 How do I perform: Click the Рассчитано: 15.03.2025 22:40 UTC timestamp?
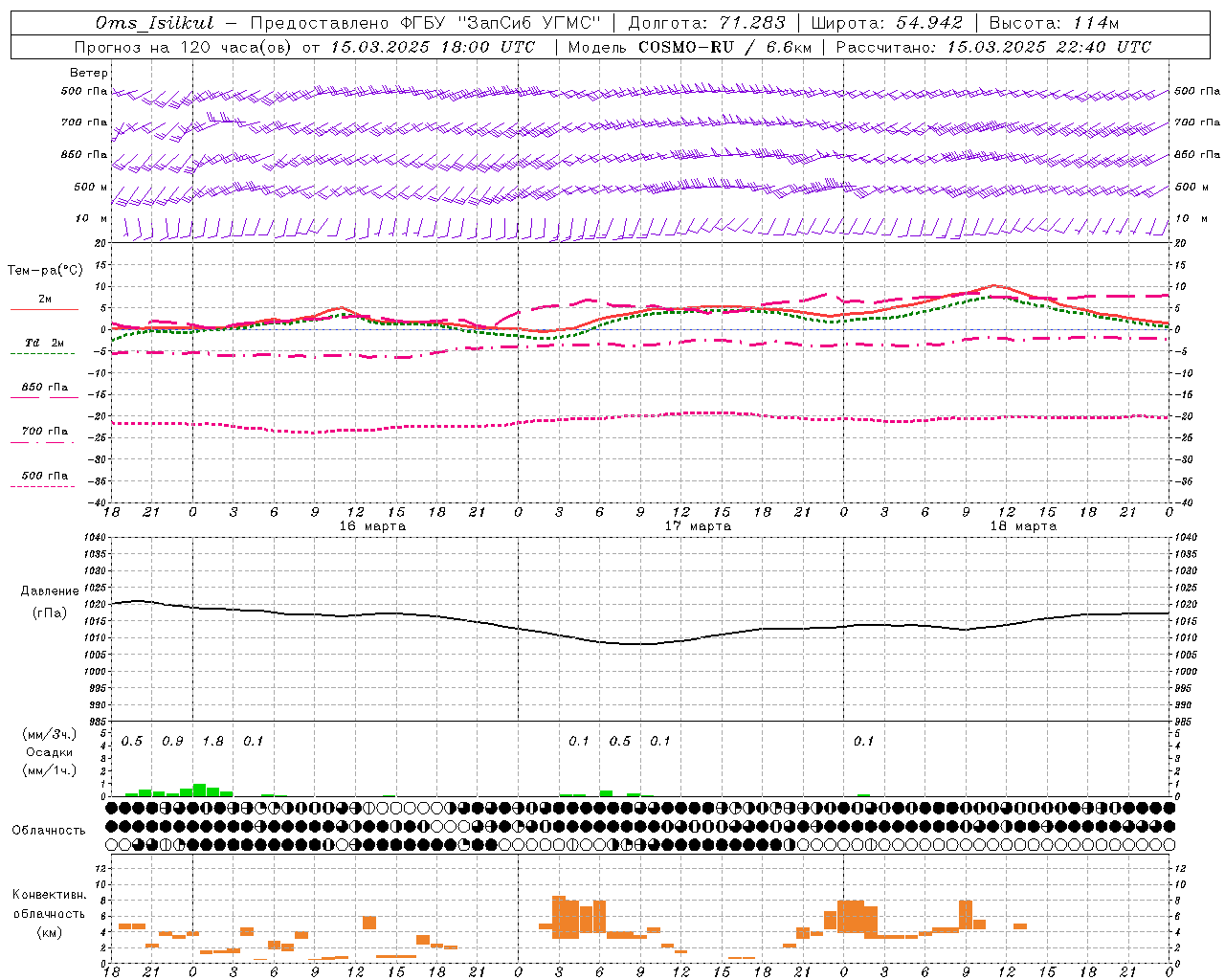(x=993, y=47)
